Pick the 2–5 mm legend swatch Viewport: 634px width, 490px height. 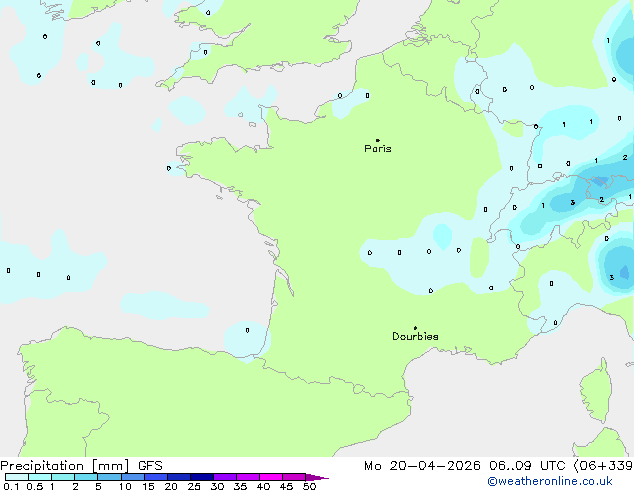(86, 477)
